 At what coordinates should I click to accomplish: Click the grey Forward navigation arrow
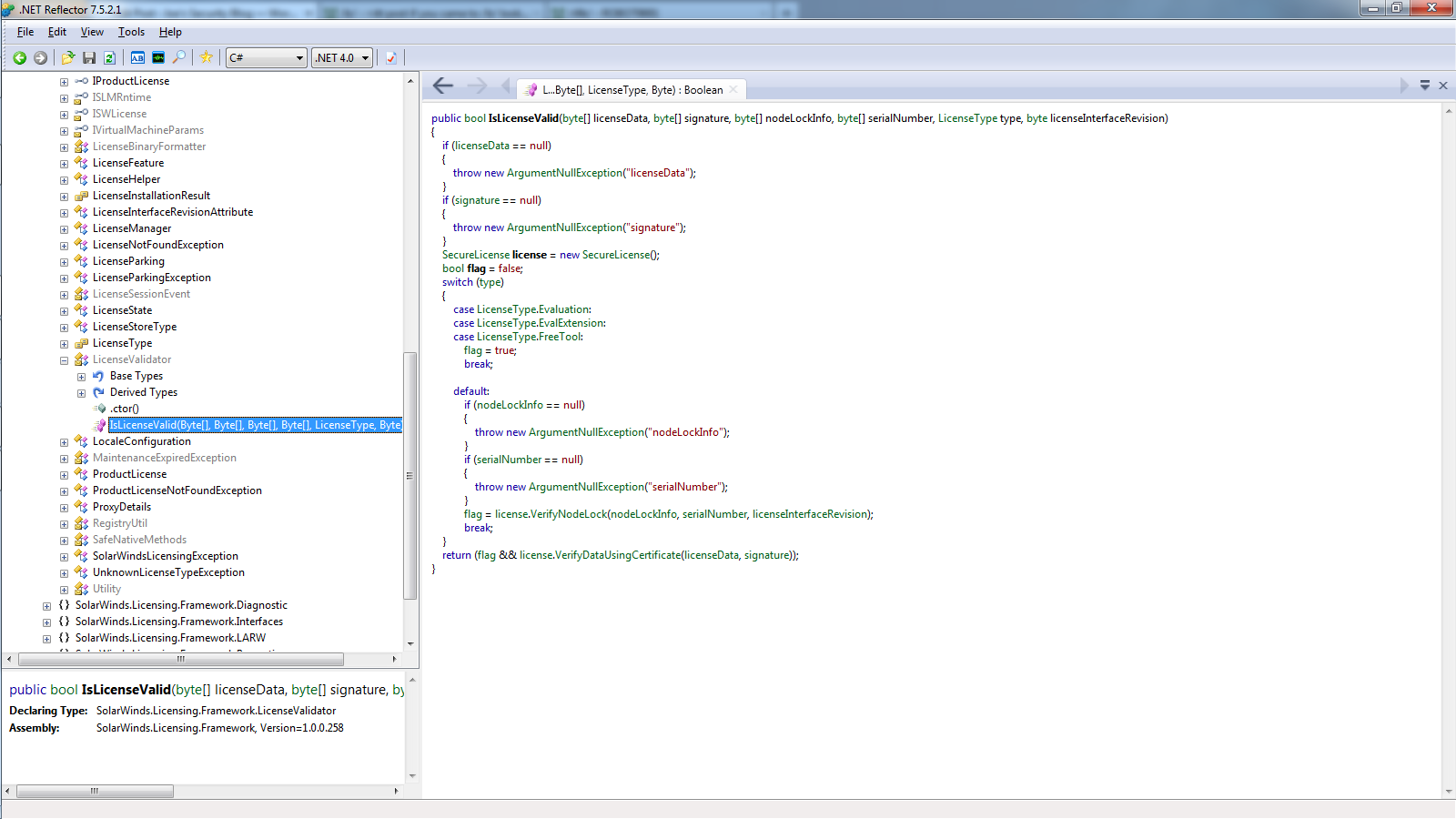40,57
